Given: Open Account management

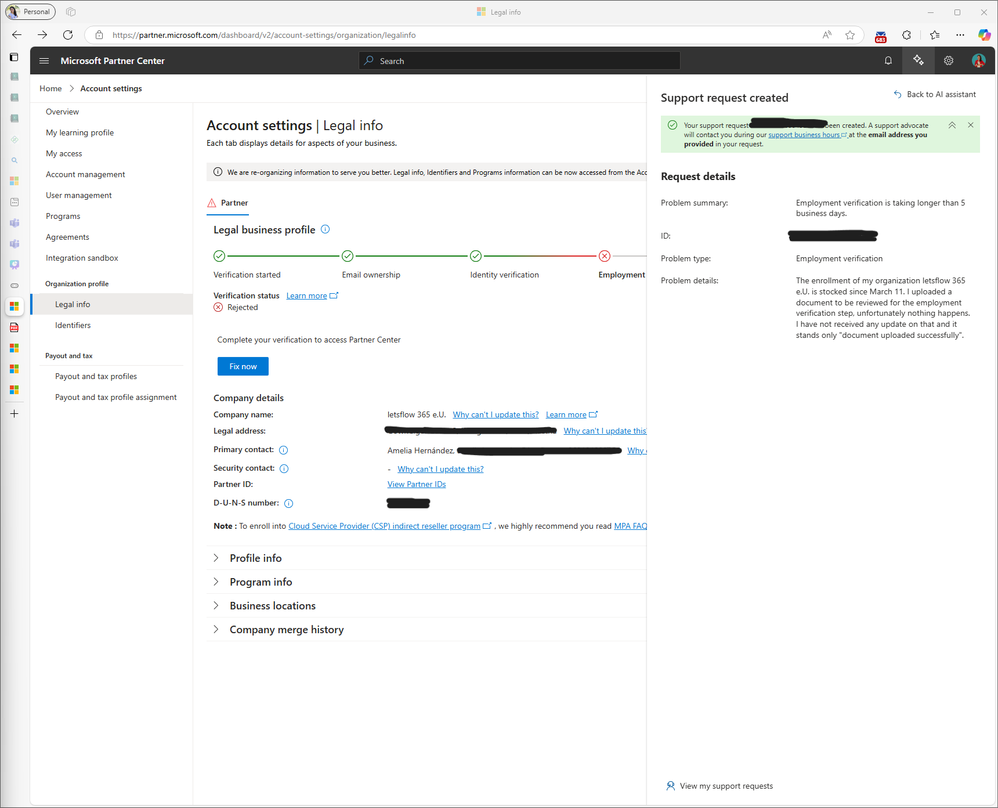Looking at the screenshot, I should pyautogui.click(x=85, y=174).
